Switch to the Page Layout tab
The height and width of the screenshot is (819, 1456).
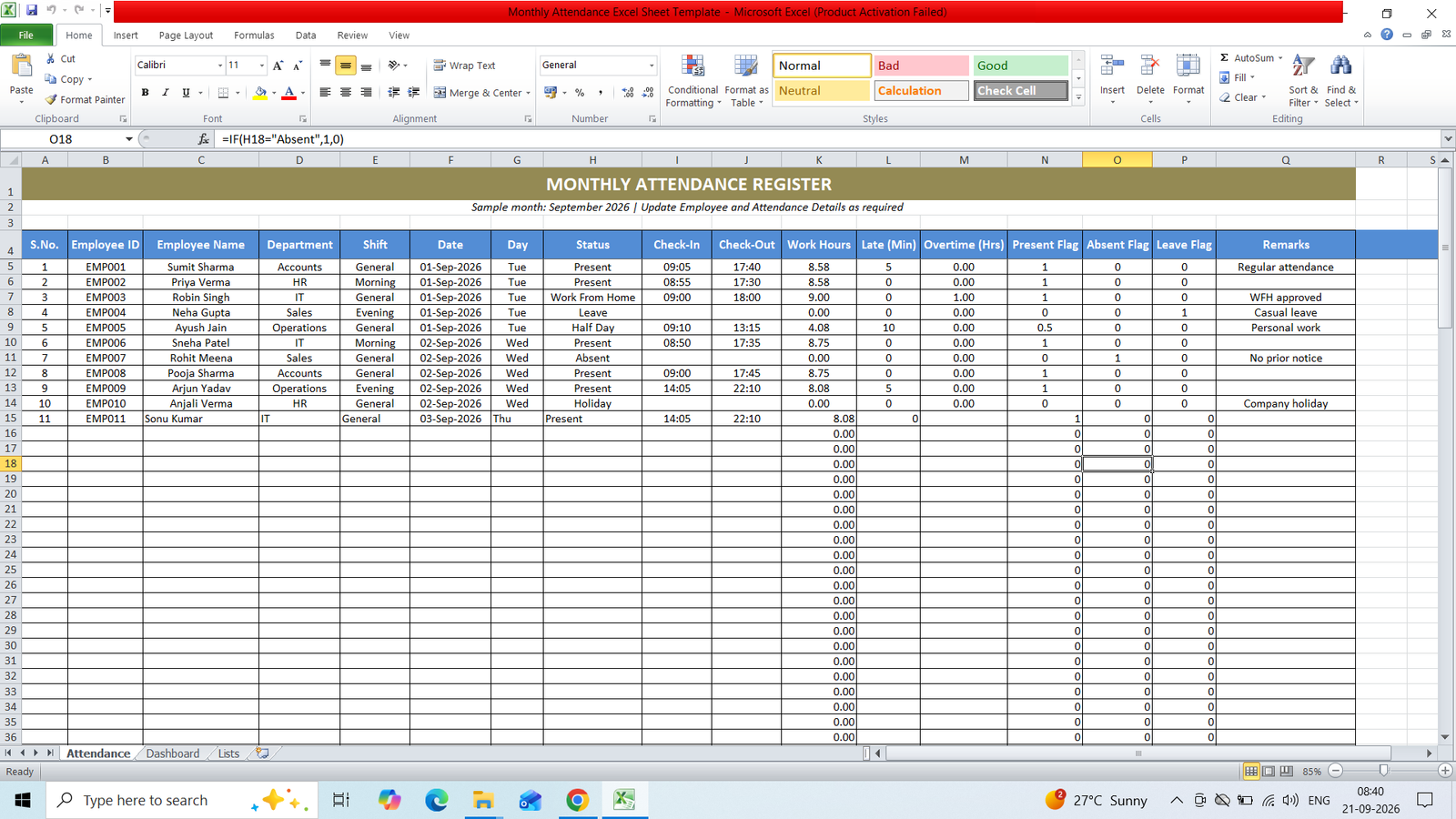(x=186, y=35)
